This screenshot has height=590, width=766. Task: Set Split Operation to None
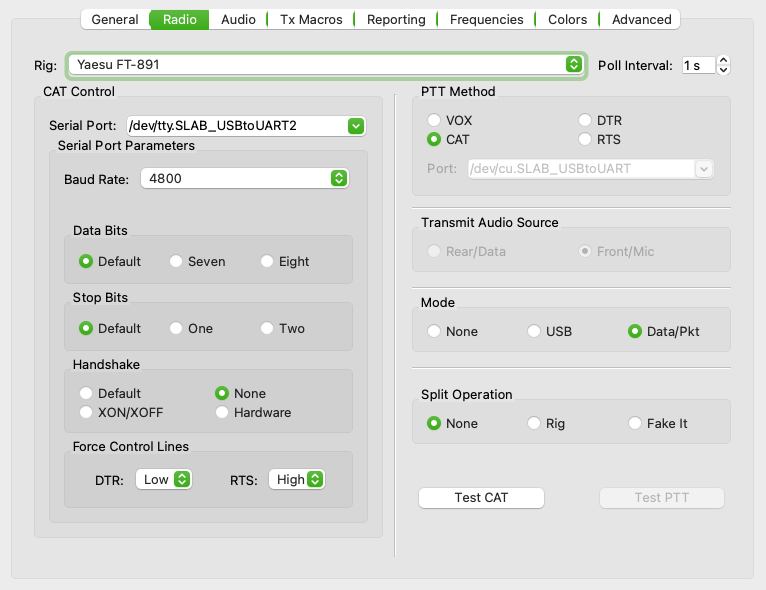click(x=452, y=423)
